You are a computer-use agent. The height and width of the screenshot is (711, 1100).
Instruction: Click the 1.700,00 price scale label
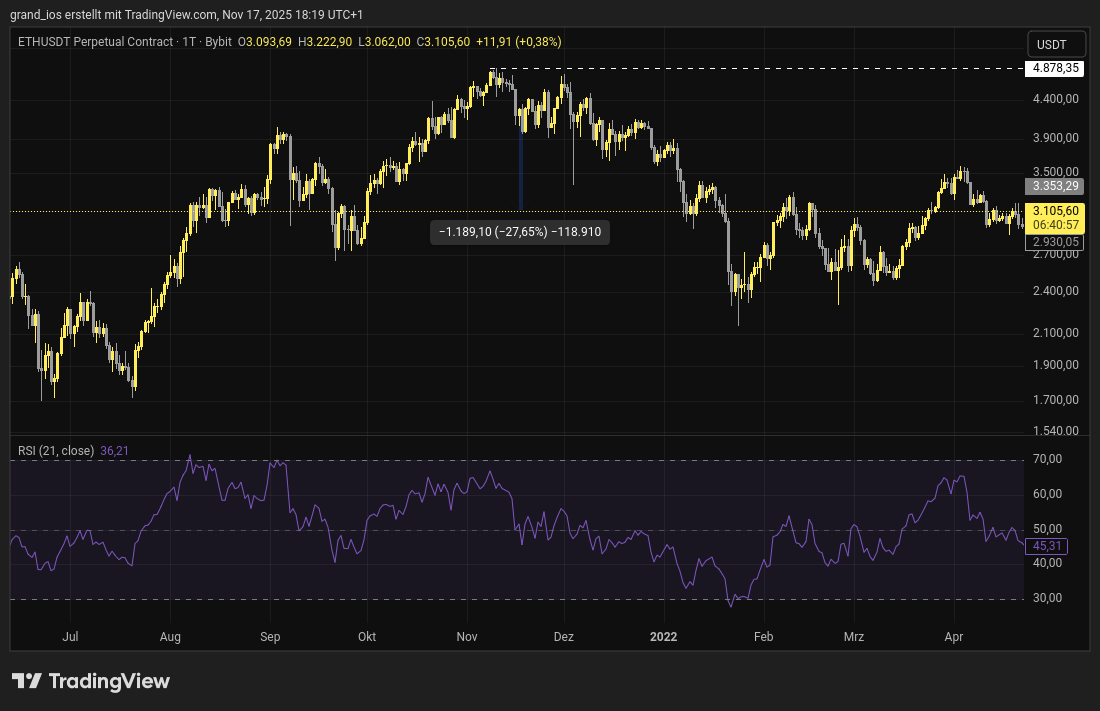[x=1056, y=400]
